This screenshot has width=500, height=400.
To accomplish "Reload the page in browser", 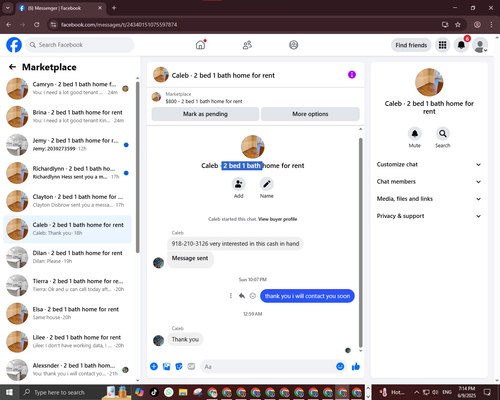I will (x=37, y=24).
